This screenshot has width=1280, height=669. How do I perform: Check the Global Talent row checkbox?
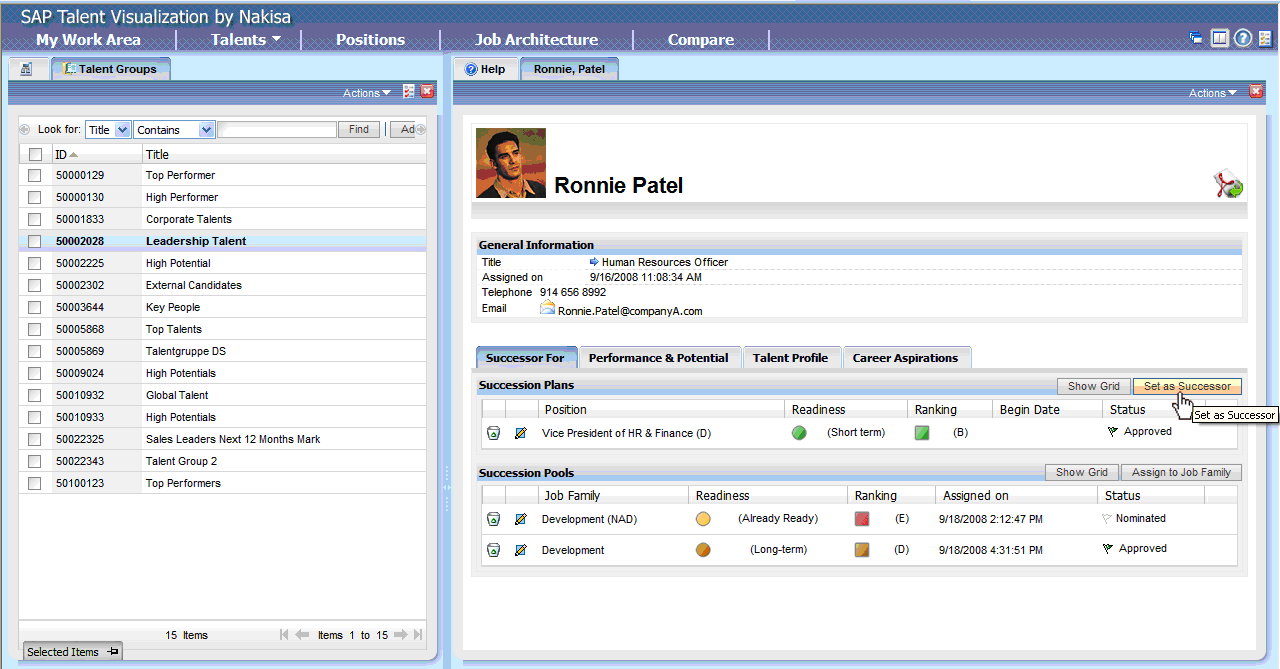[35, 396]
